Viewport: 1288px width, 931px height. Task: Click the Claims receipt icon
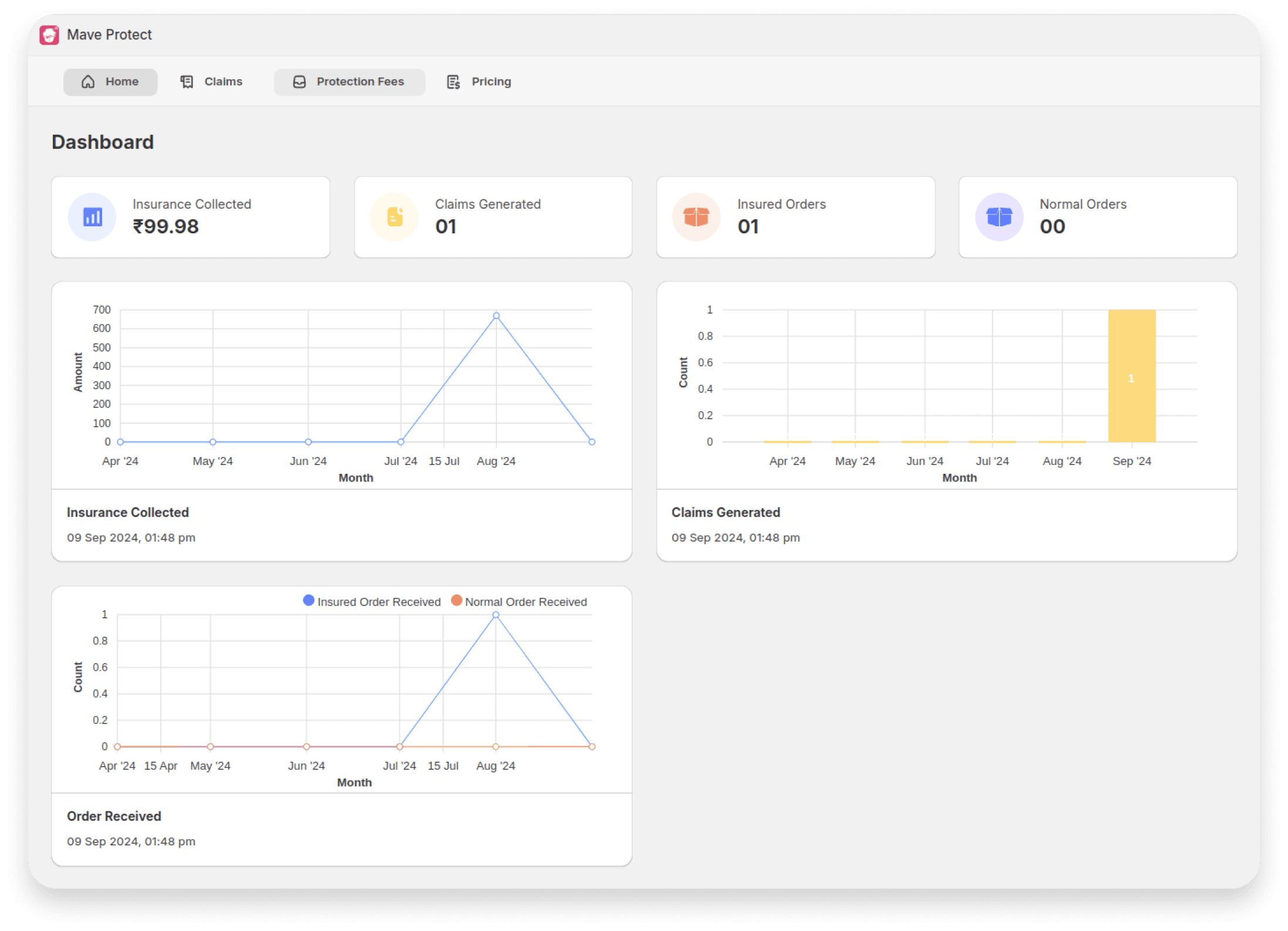point(187,82)
